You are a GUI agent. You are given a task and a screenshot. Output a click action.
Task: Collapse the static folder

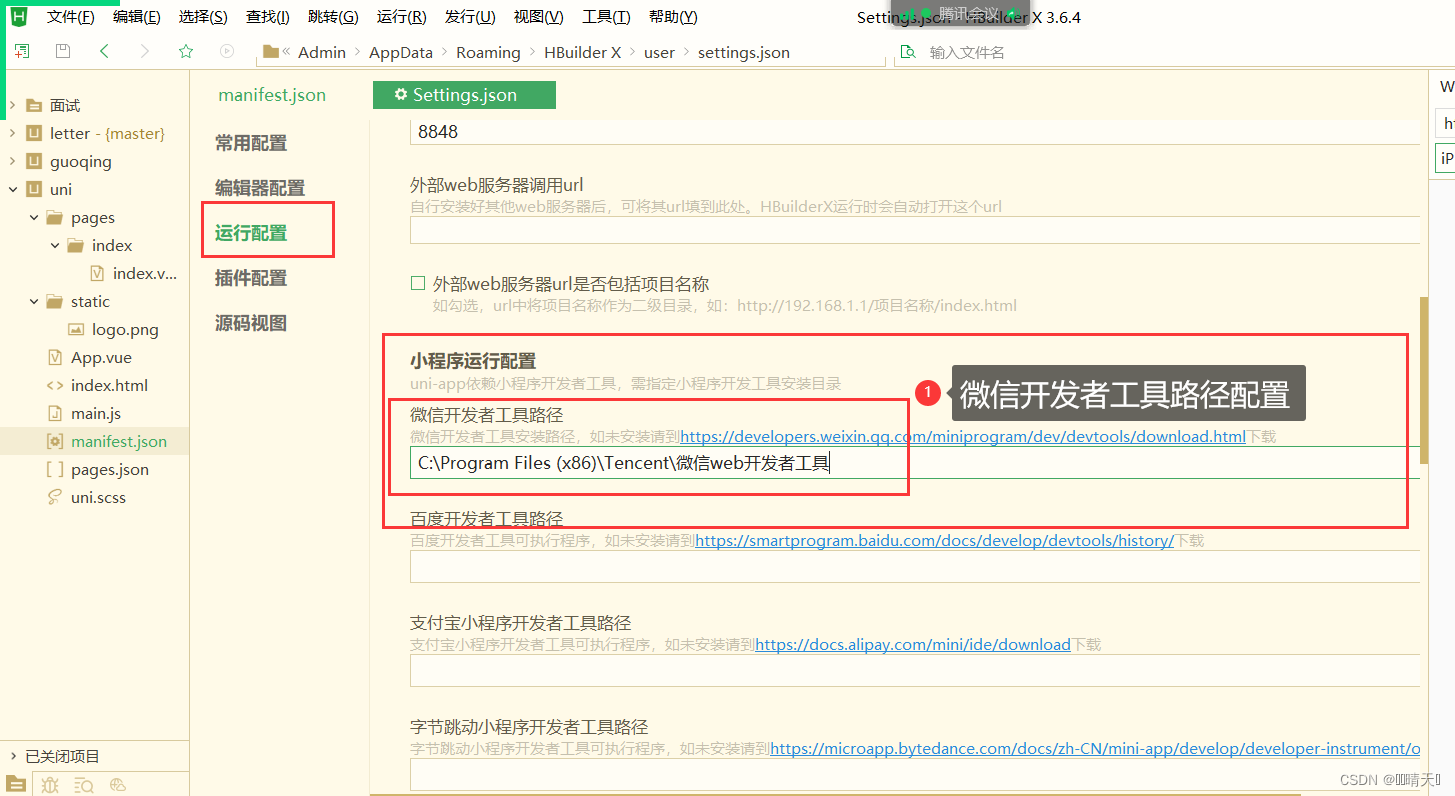pyautogui.click(x=34, y=301)
